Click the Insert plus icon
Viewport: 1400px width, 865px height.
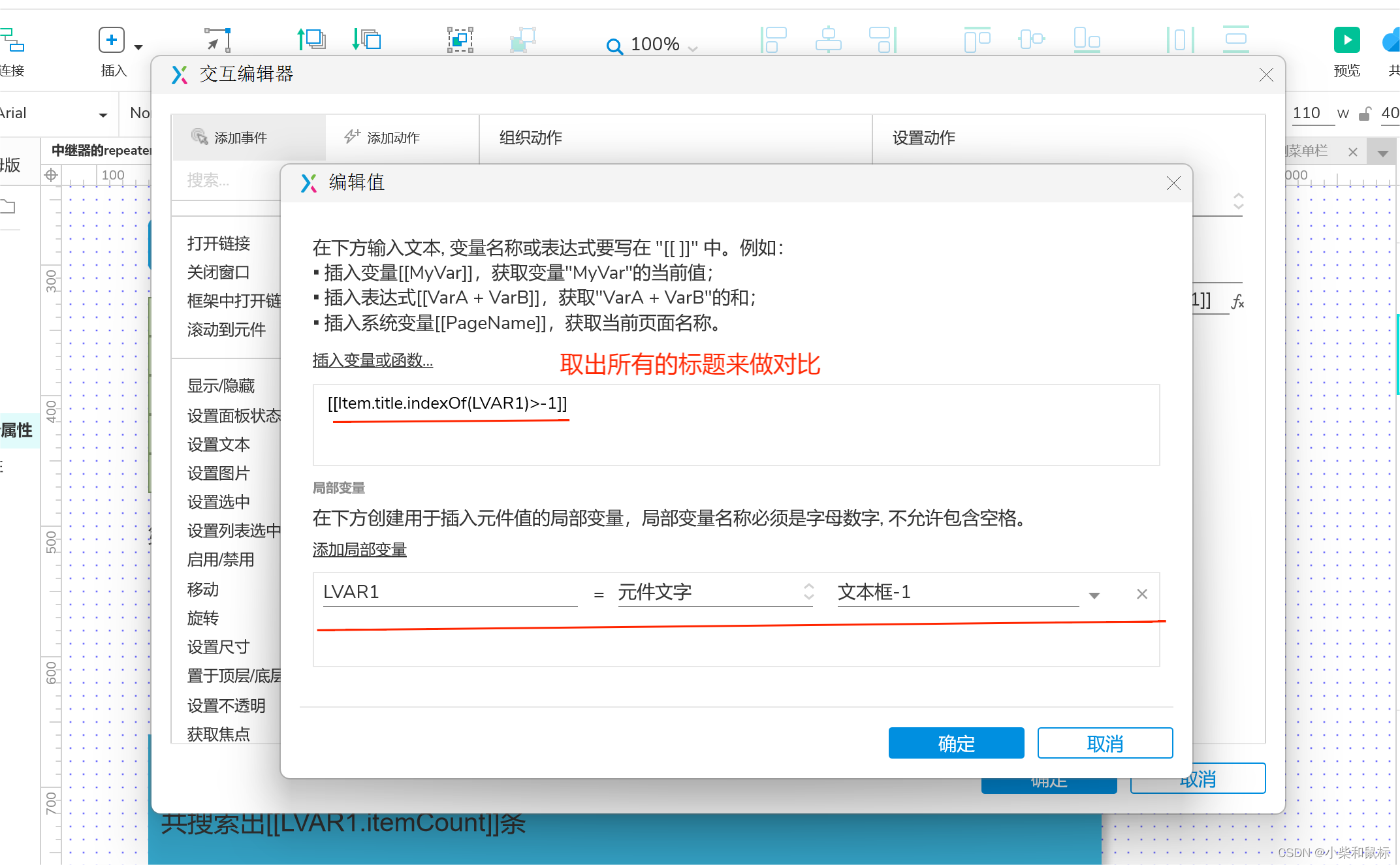[111, 40]
